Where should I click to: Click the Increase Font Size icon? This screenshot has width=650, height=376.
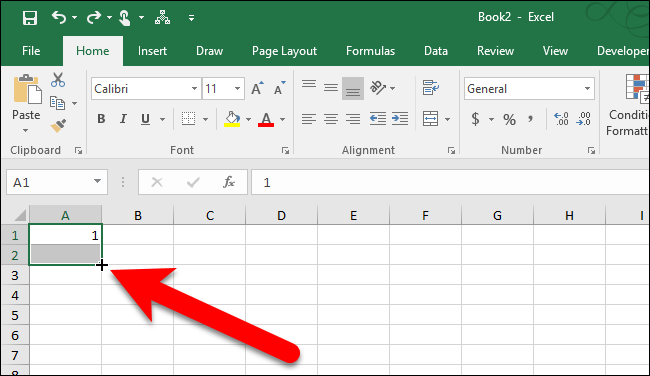point(257,88)
